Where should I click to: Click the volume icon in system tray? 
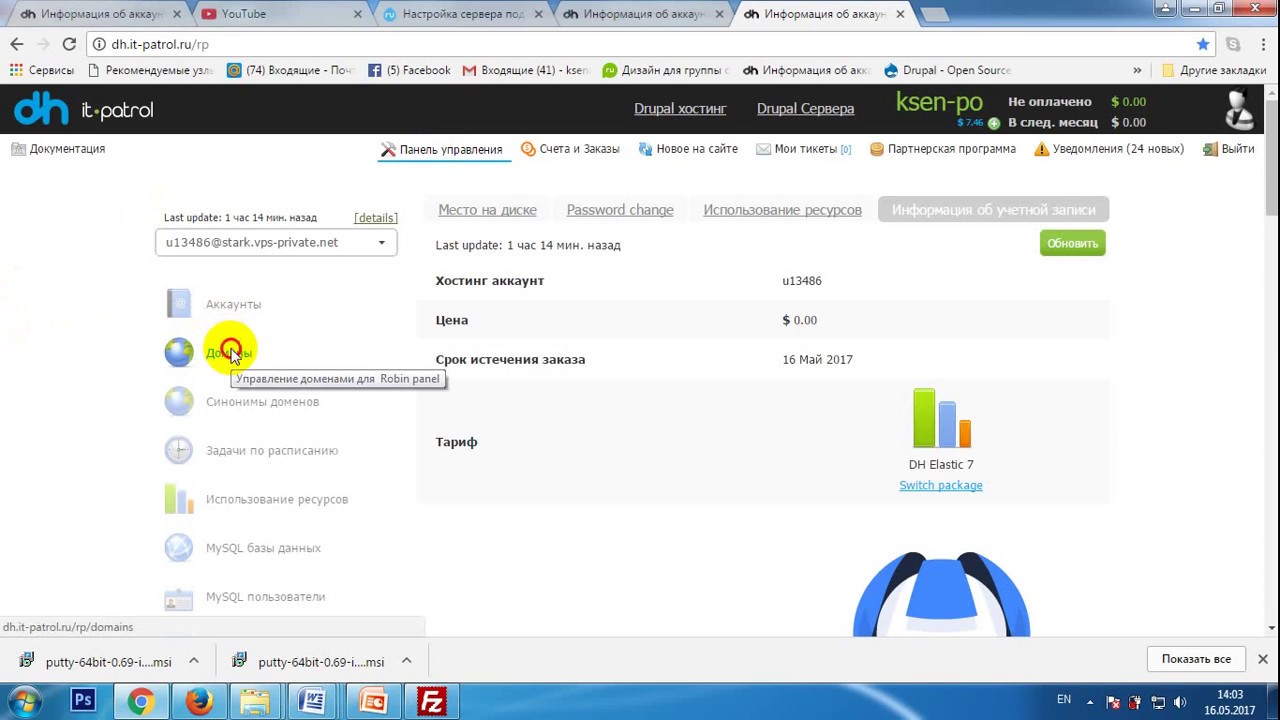1180,702
